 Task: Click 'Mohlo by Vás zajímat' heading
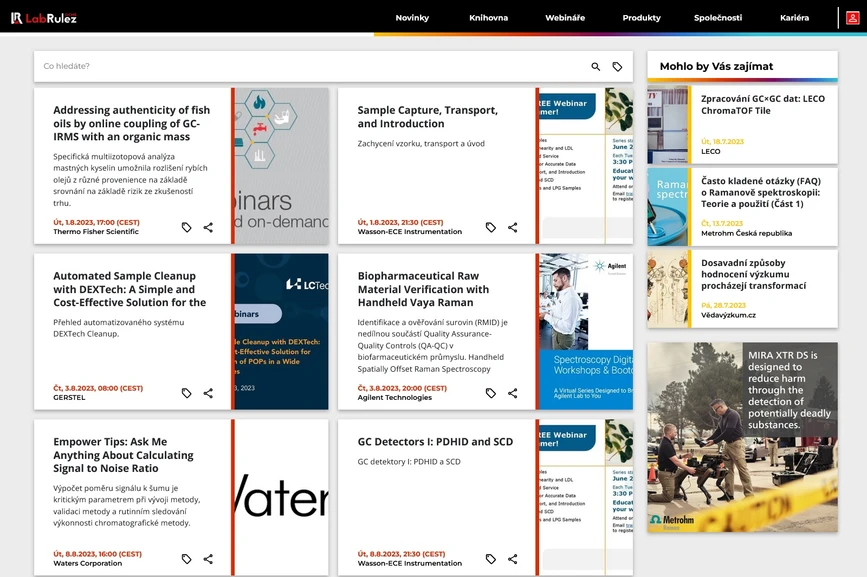click(x=716, y=66)
